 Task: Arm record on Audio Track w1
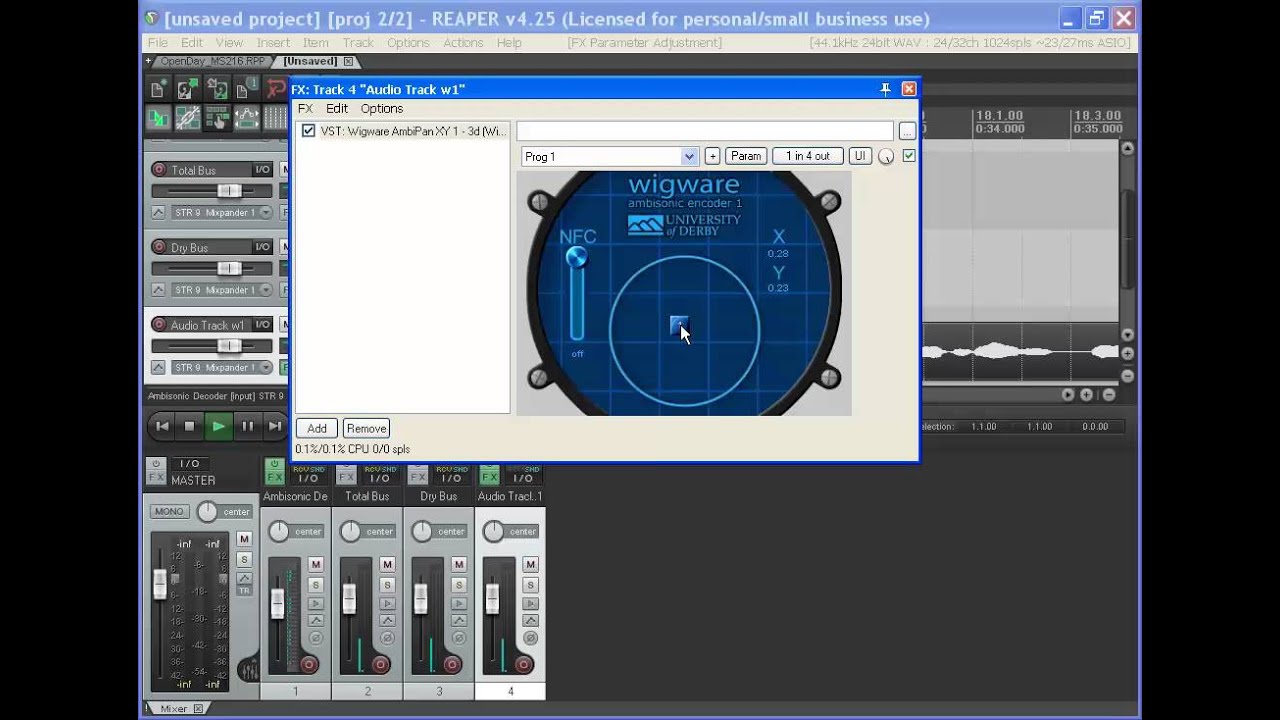pyautogui.click(x=158, y=325)
